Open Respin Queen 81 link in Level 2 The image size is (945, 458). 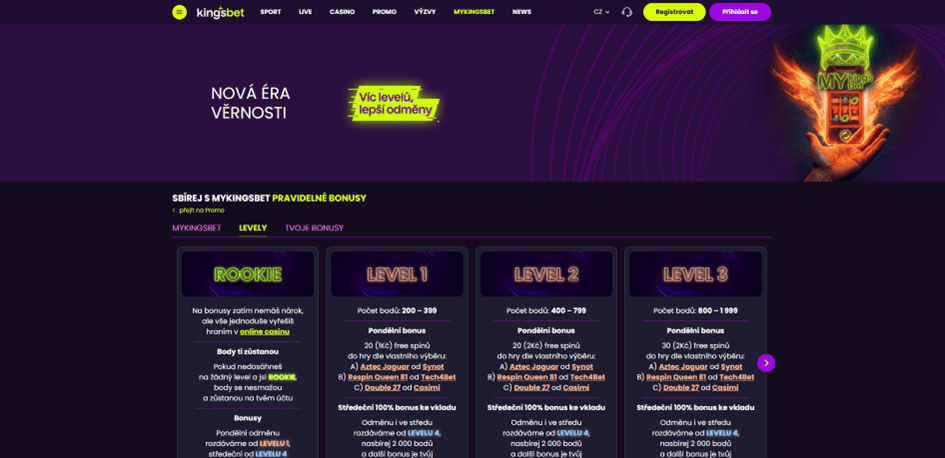point(527,377)
